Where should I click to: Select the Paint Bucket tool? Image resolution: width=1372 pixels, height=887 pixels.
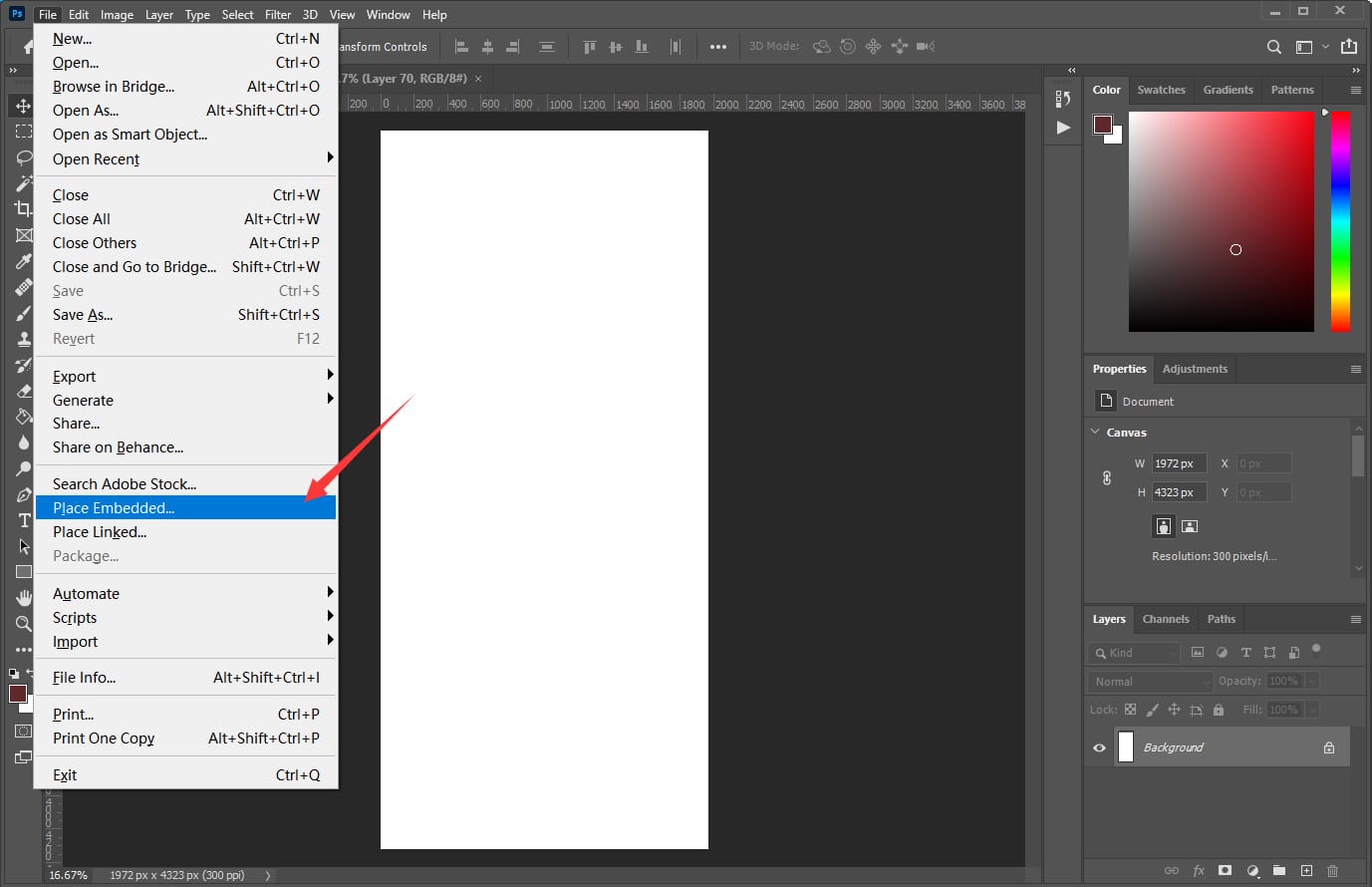(x=23, y=417)
